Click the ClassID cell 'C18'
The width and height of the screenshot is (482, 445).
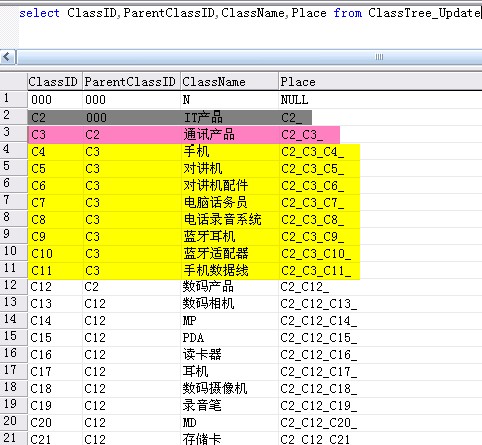[41, 389]
